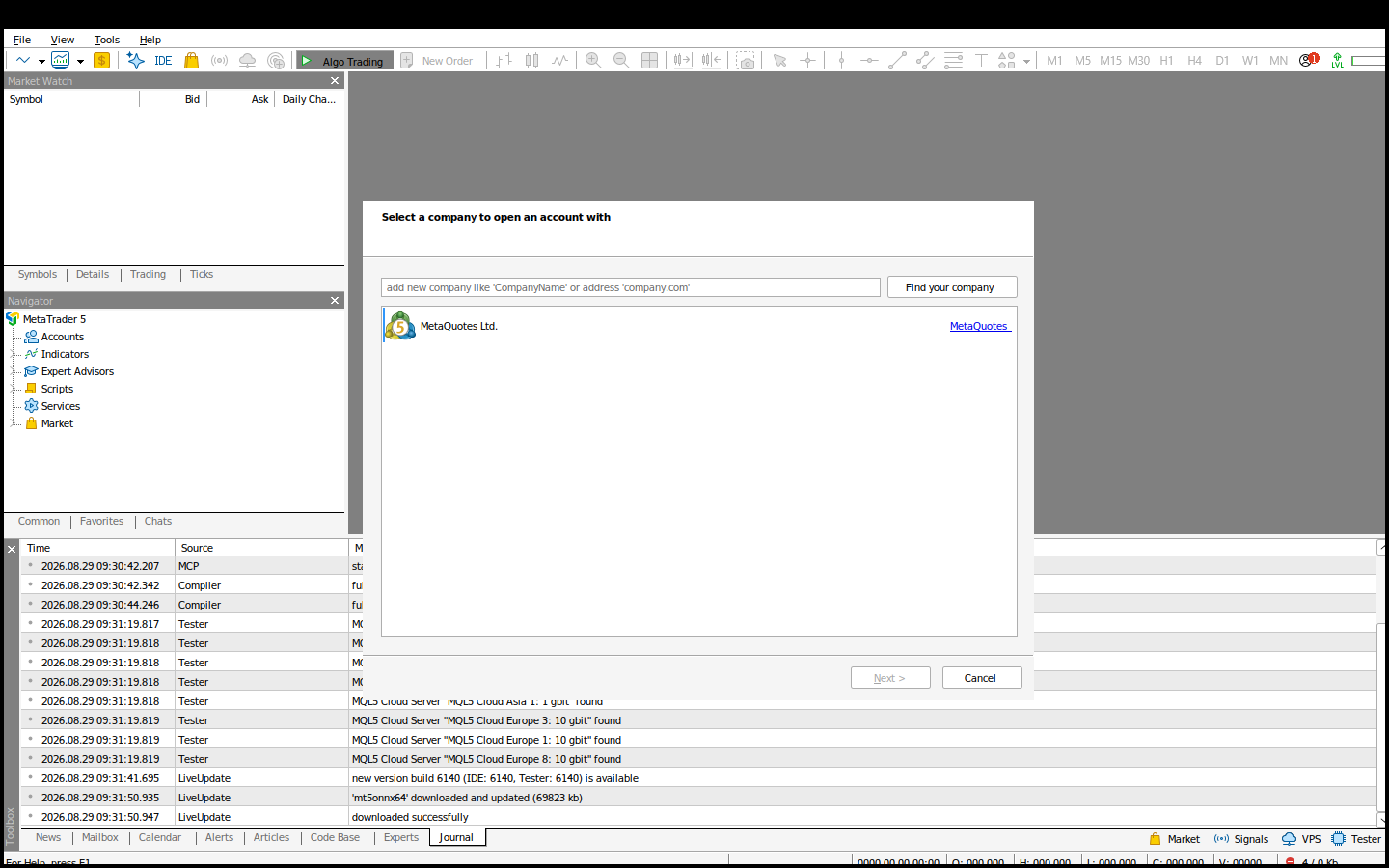Open the Tester button in the bottom bar
Viewport: 1389px width, 868px height.
tap(1356, 839)
